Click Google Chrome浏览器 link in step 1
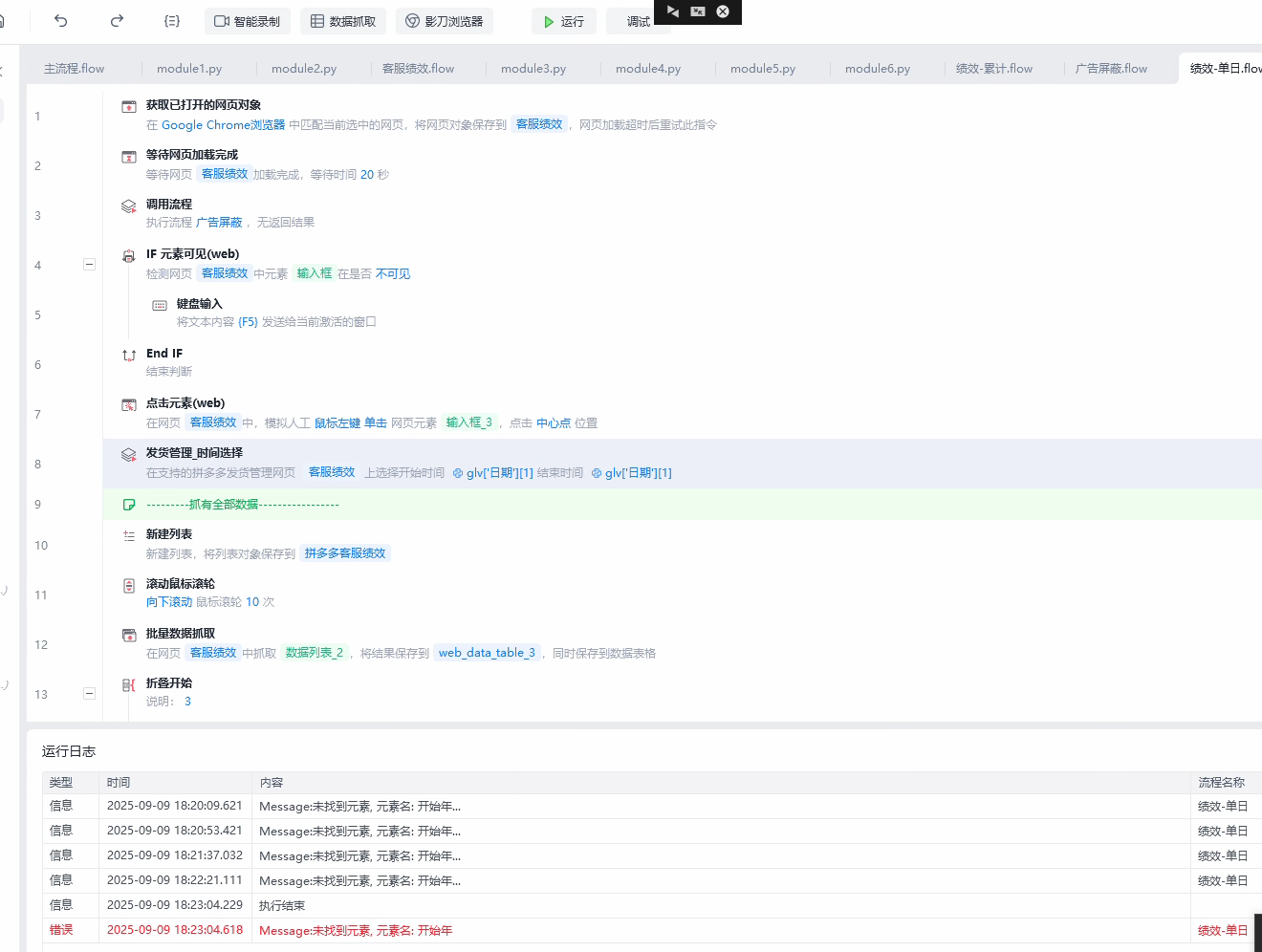Screen dimensions: 1262x952 223,125
